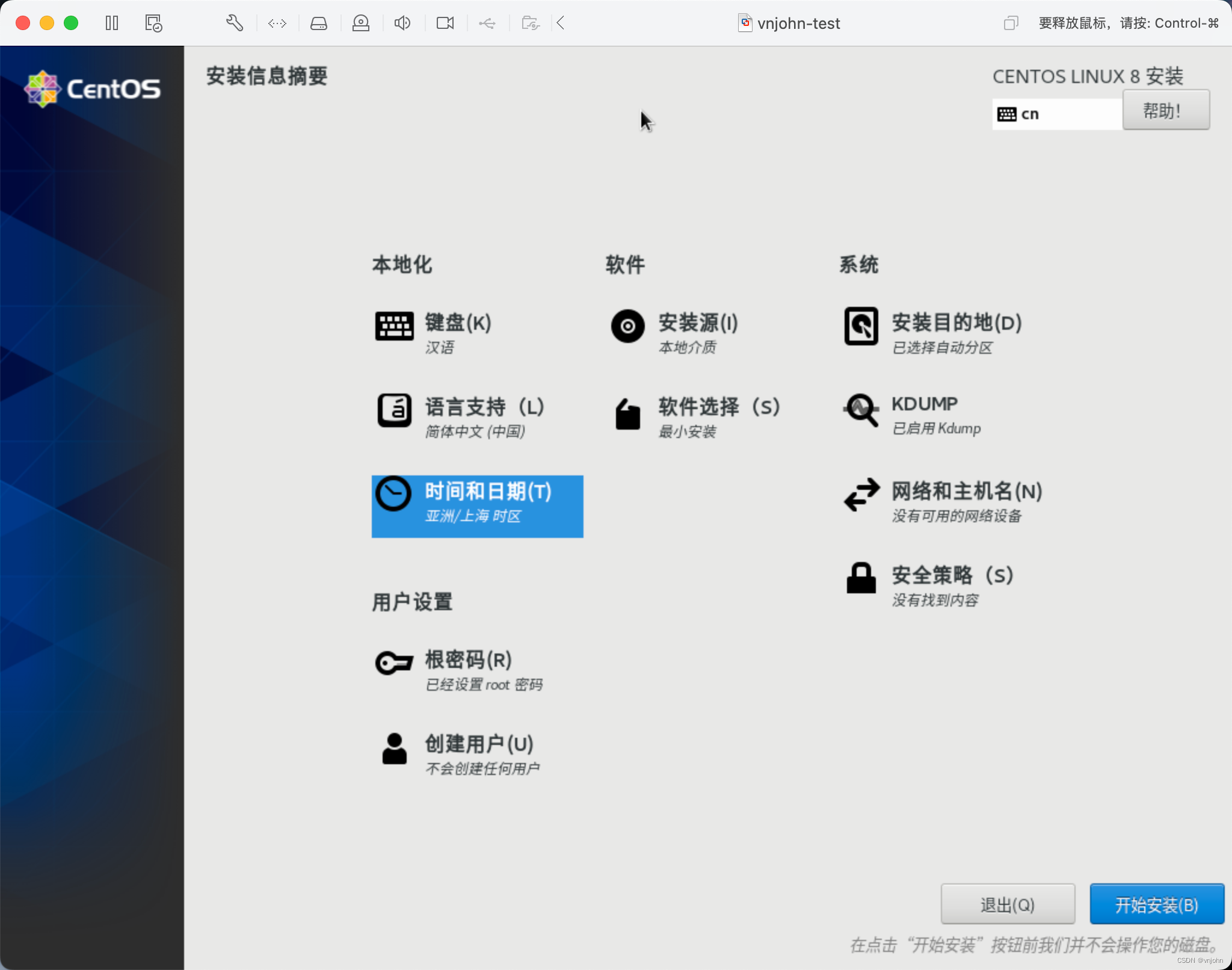The image size is (1232, 970).
Task: Open the Root Password key icon
Action: 394,663
